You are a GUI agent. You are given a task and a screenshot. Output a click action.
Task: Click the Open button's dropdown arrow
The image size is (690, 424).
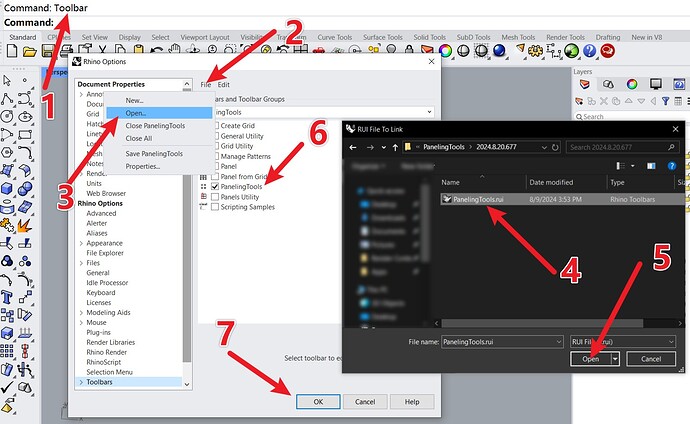coord(616,359)
